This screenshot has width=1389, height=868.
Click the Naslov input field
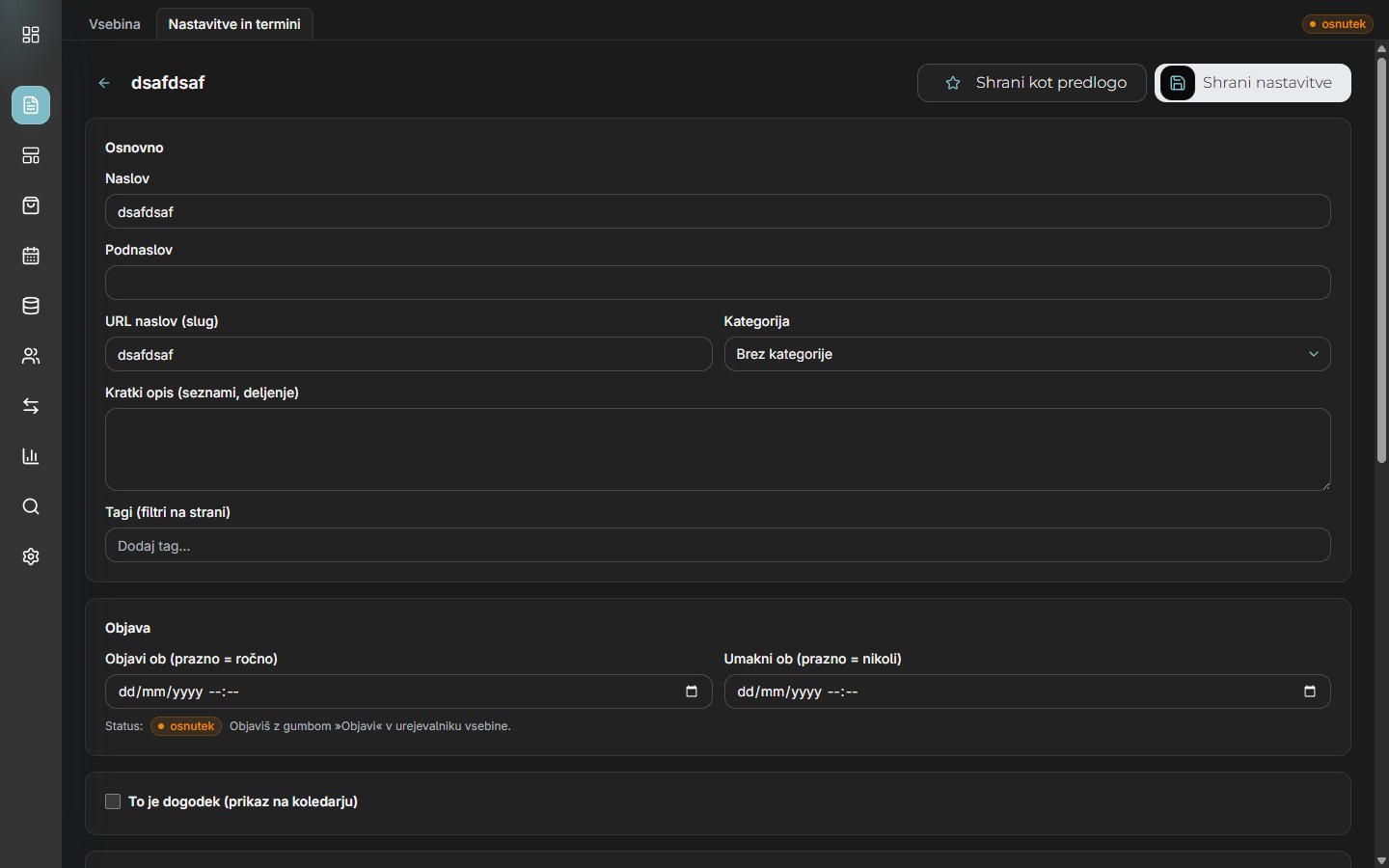(718, 211)
